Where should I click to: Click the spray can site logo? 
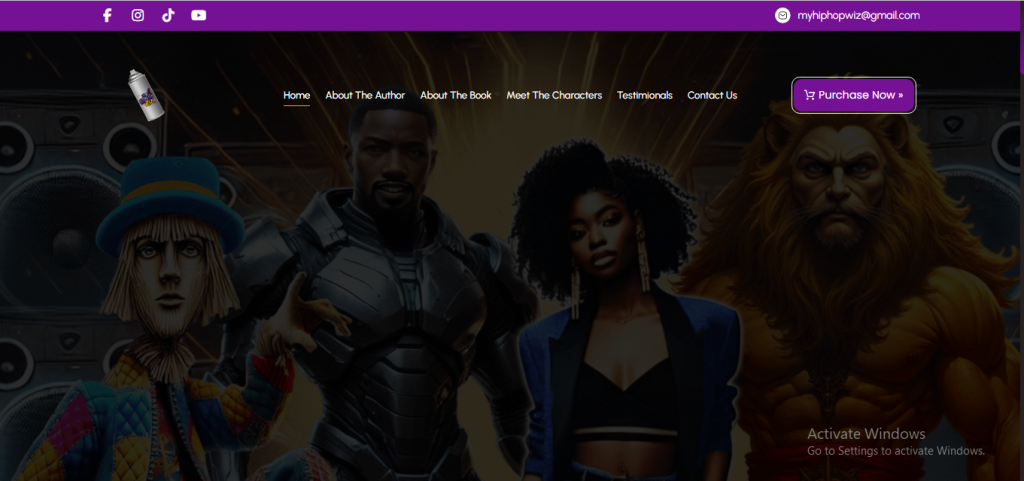click(x=146, y=96)
